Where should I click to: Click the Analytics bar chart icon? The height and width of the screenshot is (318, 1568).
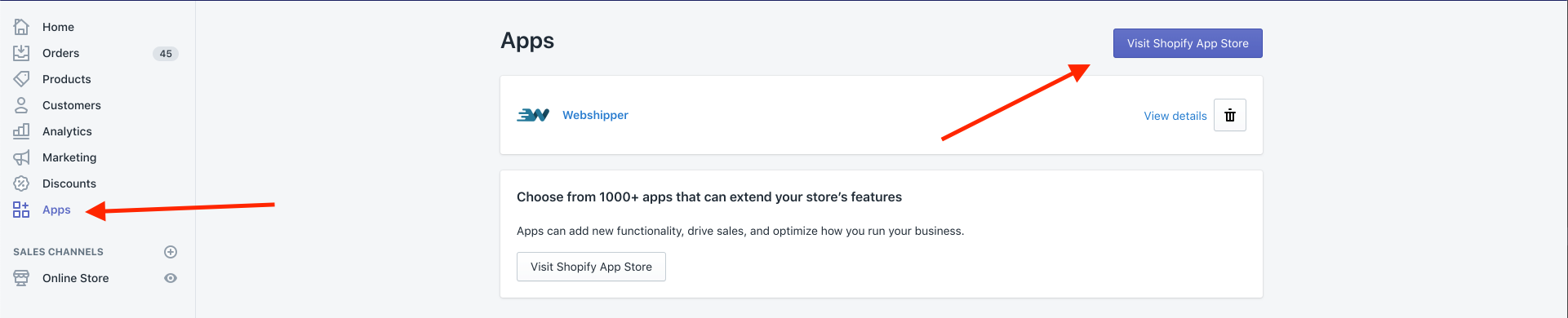point(21,131)
